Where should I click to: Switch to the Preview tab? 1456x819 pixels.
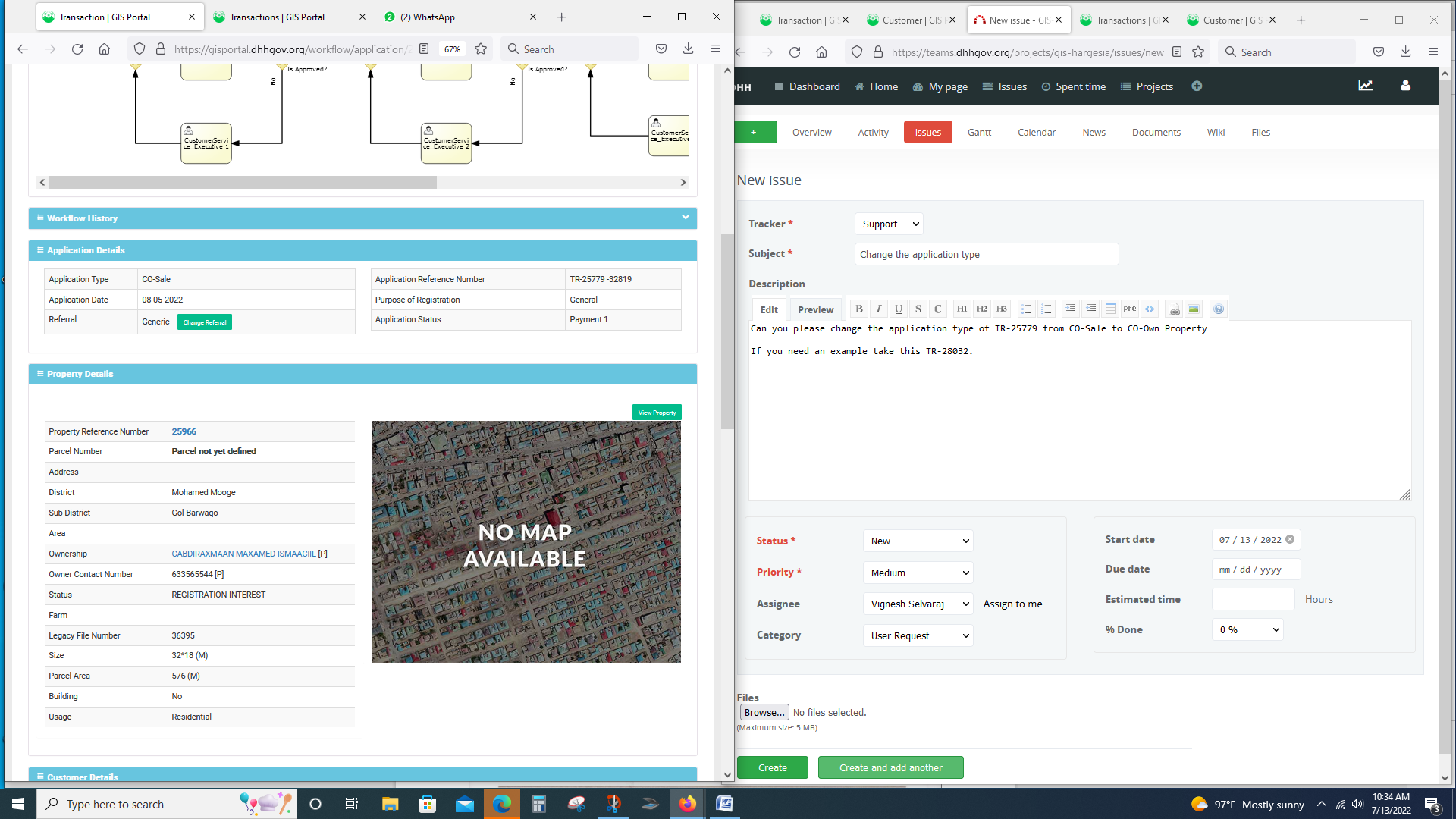pos(815,309)
